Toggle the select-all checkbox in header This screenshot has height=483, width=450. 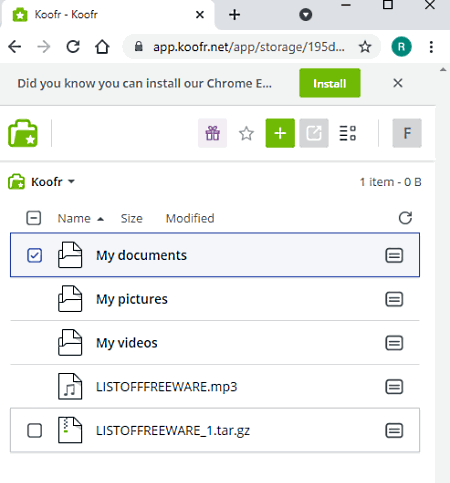[34, 218]
